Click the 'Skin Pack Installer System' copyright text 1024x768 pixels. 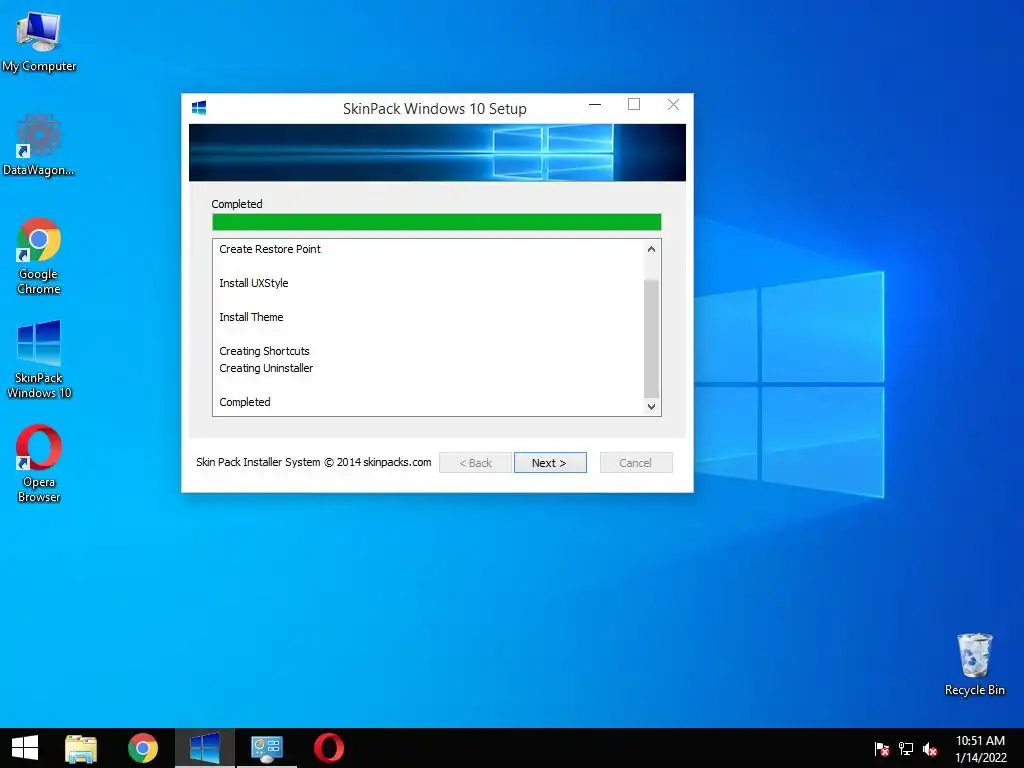[313, 462]
